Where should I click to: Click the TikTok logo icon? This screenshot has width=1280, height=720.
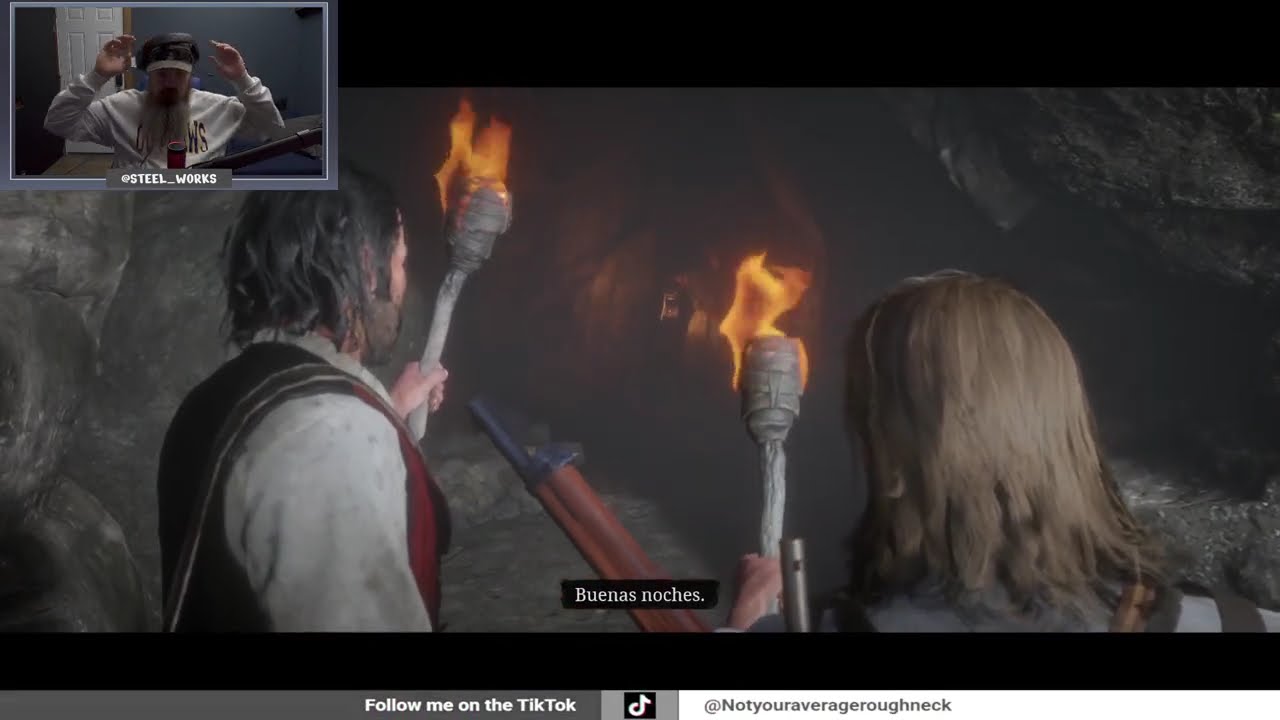tap(640, 705)
